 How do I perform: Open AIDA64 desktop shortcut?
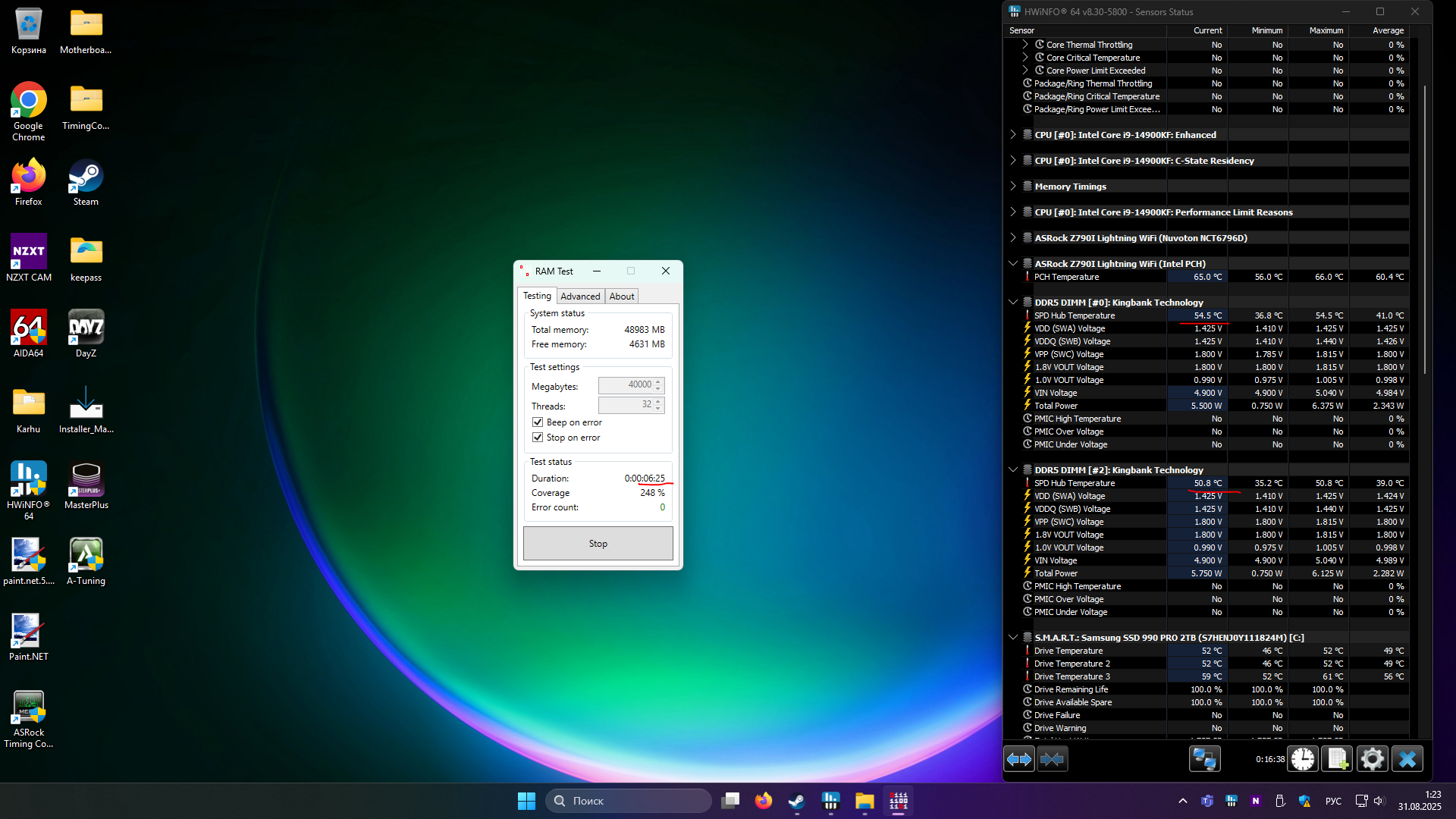tap(29, 334)
